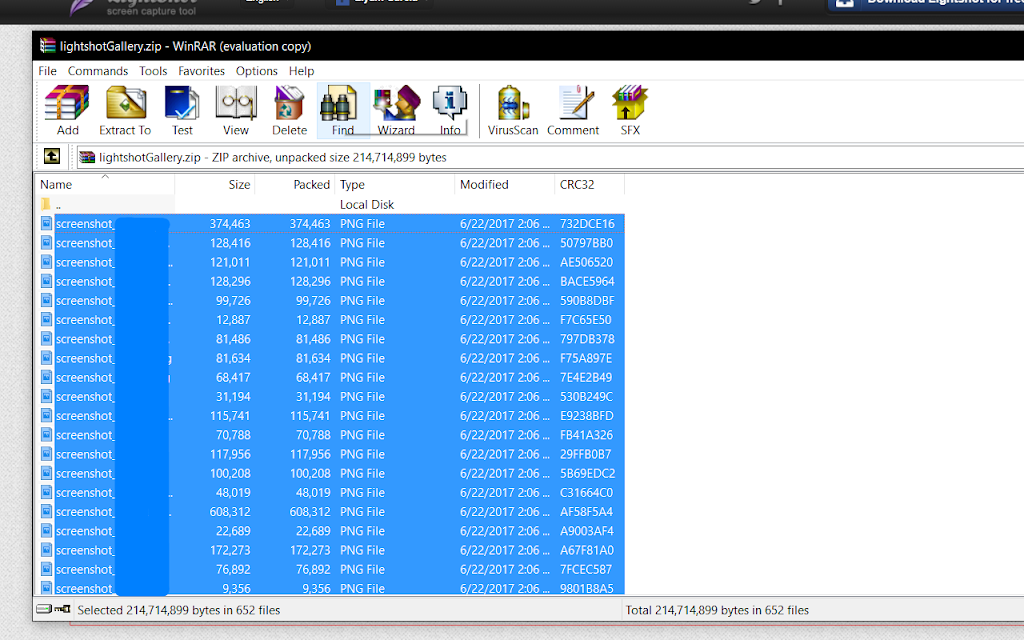Select the row with size 117,956

tap(330, 454)
